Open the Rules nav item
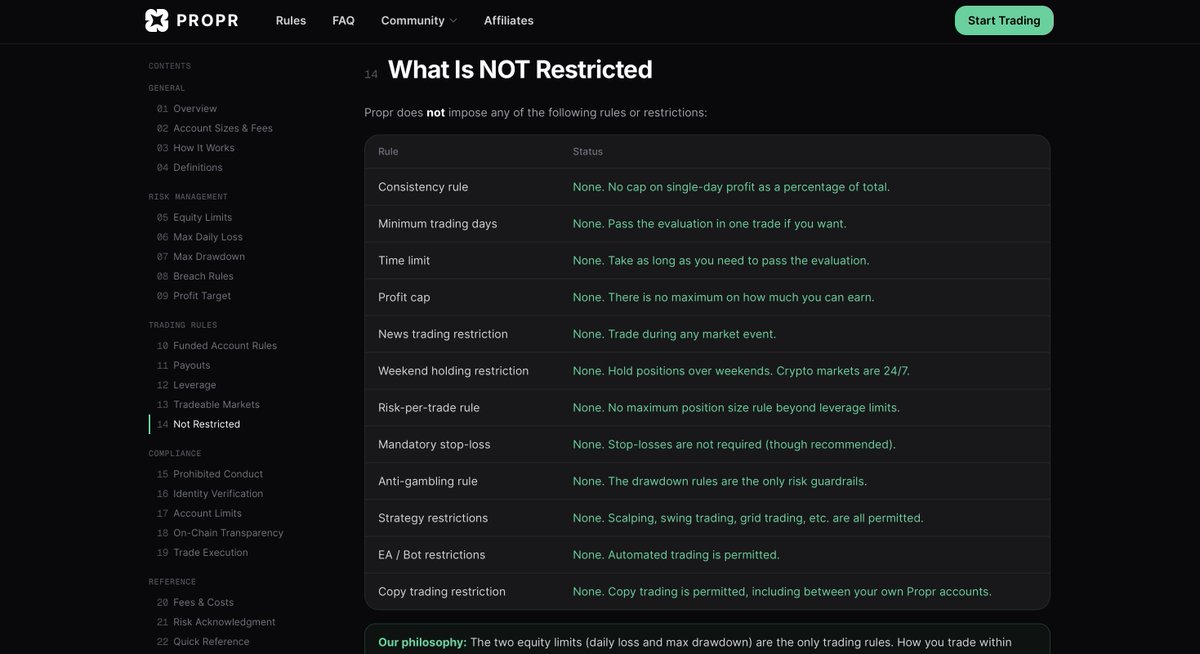The height and width of the screenshot is (654, 1200). click(x=291, y=20)
